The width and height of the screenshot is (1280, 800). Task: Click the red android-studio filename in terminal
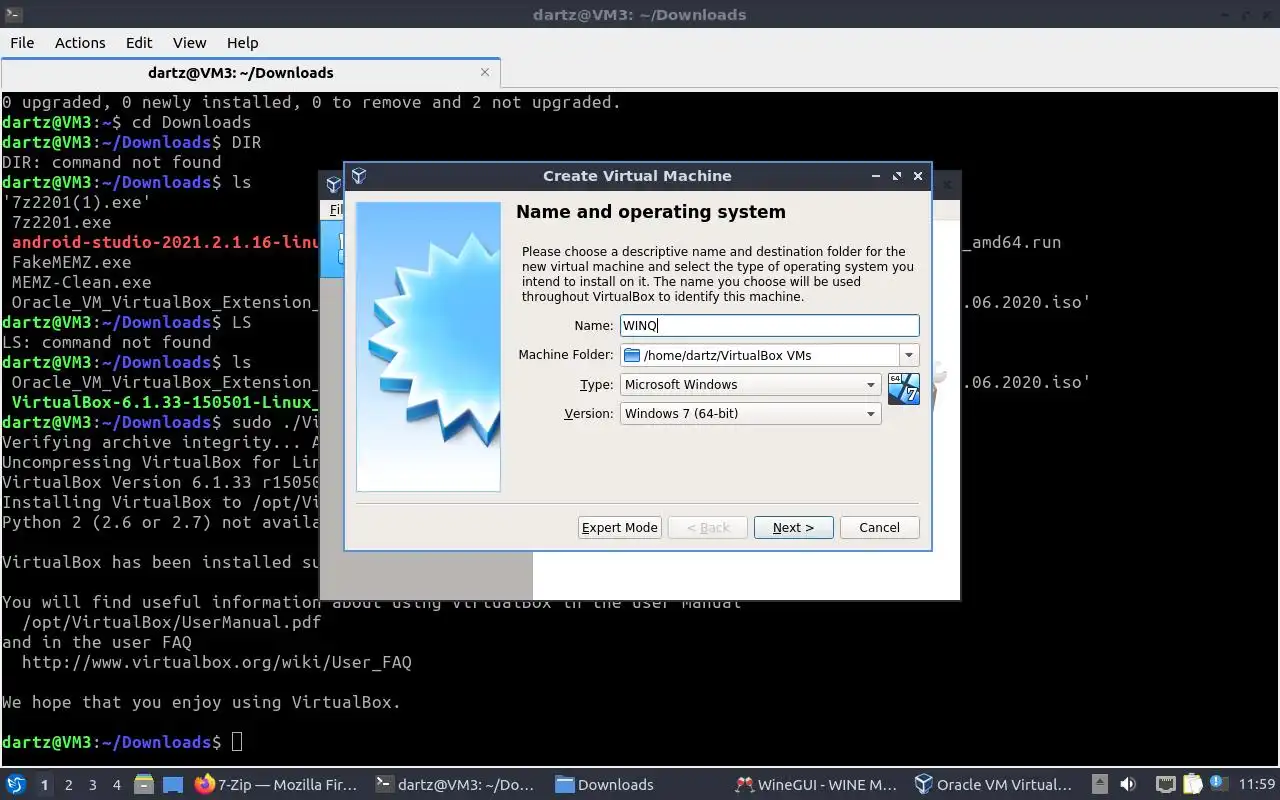pos(165,242)
